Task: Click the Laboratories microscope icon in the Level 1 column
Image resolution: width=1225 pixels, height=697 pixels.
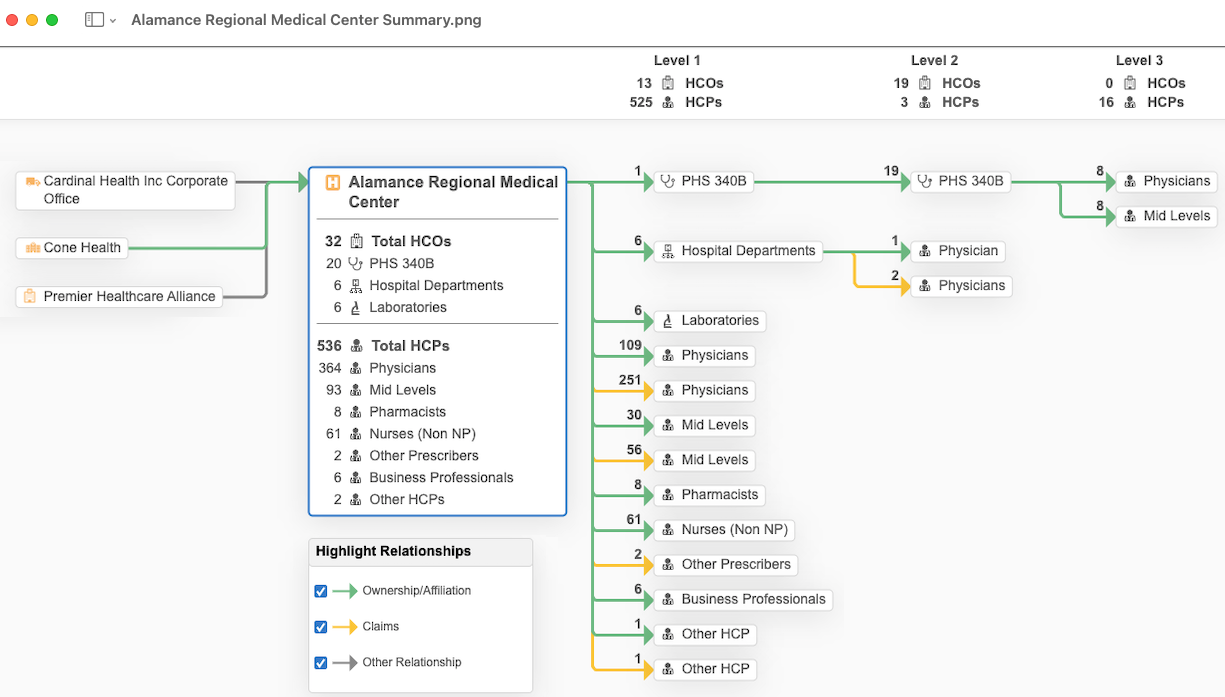Action: (668, 321)
